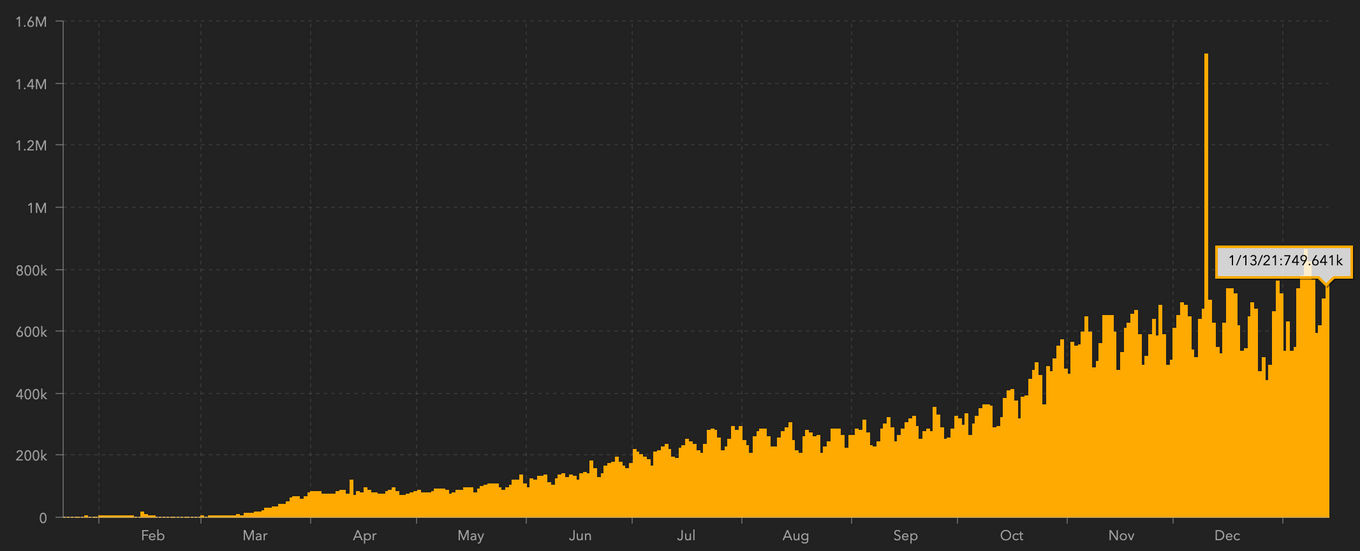Screen dimensions: 1360x551
Task: Click the 400k y-axis label
Action: tap(30, 394)
